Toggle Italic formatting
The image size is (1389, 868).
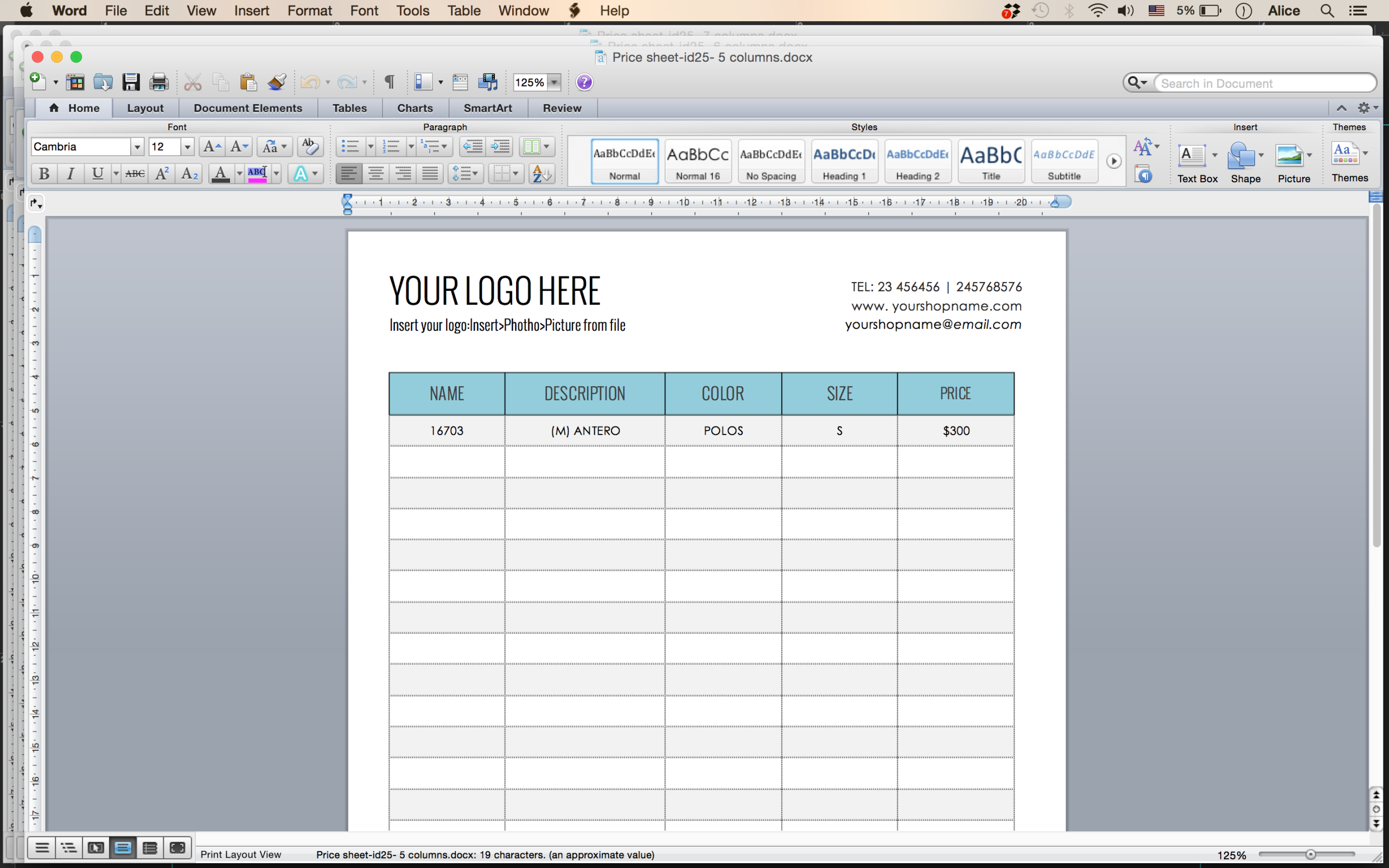[x=71, y=174]
